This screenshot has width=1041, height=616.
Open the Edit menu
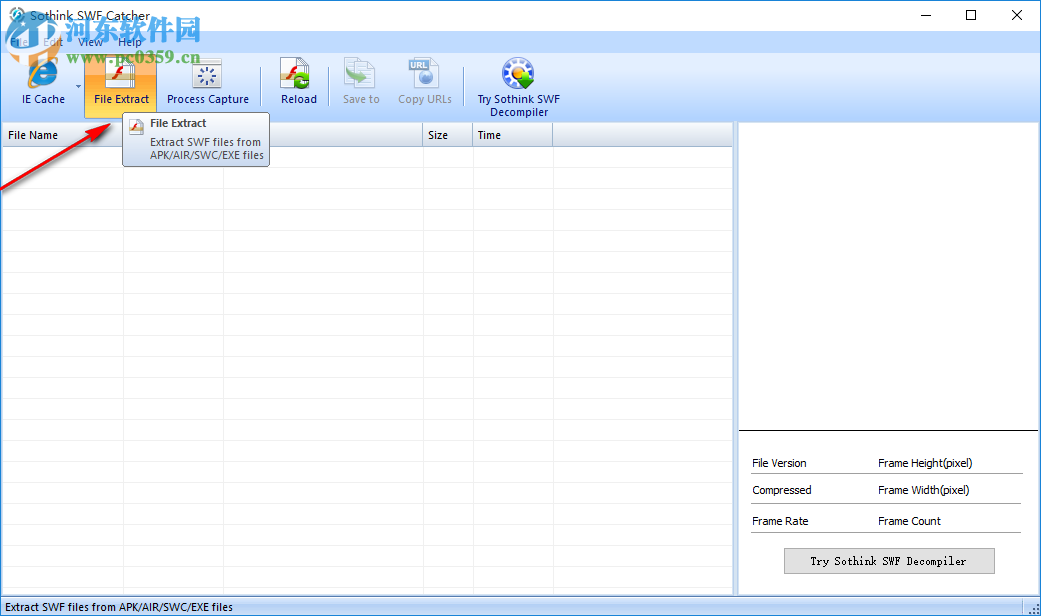coord(52,41)
